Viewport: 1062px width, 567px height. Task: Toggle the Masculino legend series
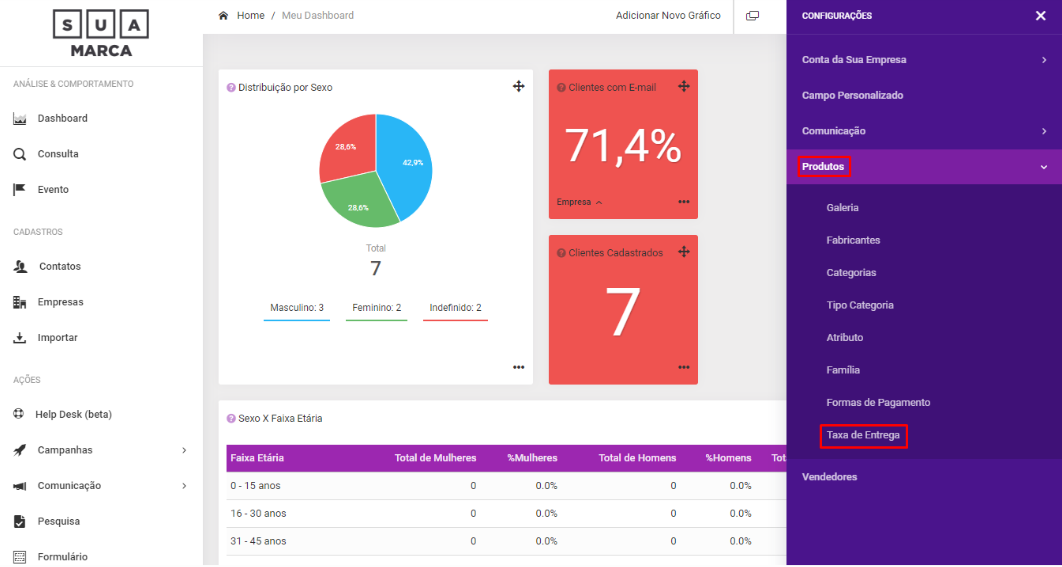(297, 308)
